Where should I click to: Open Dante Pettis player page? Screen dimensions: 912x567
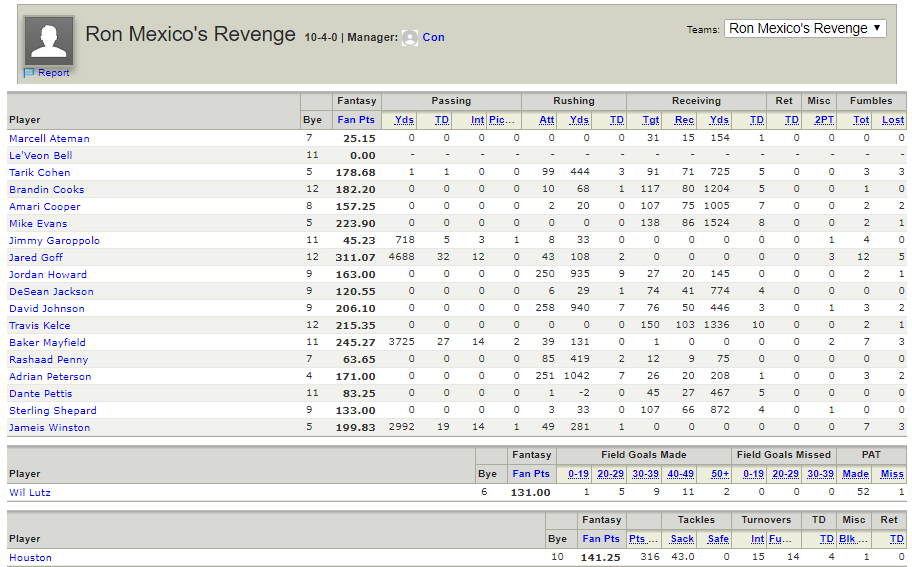(41, 393)
